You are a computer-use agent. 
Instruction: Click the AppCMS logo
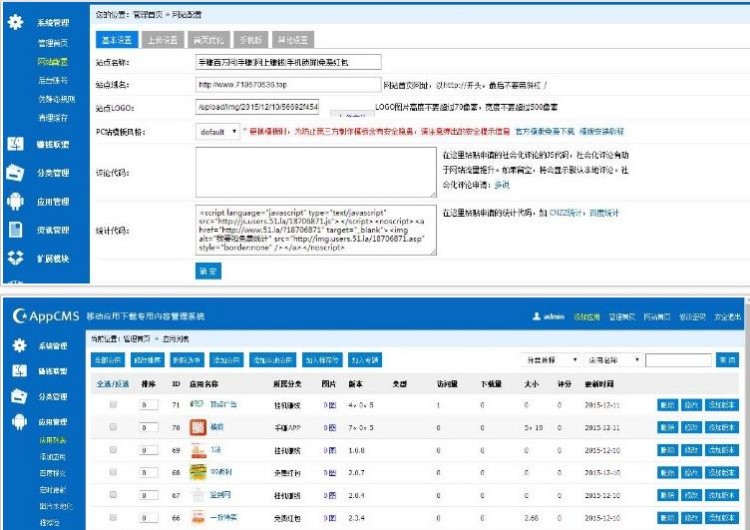coord(45,316)
